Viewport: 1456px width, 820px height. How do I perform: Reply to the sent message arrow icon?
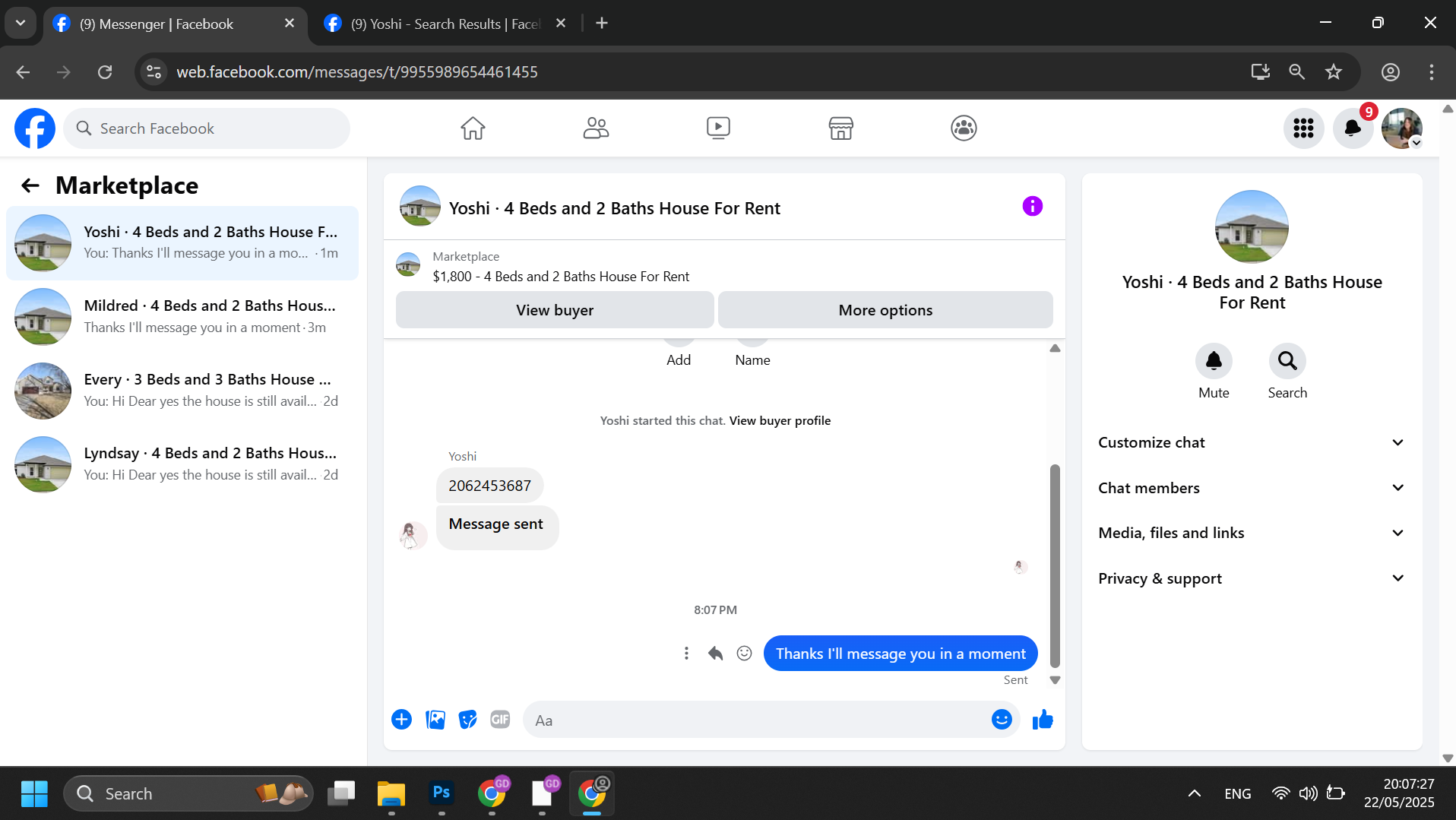(x=715, y=654)
